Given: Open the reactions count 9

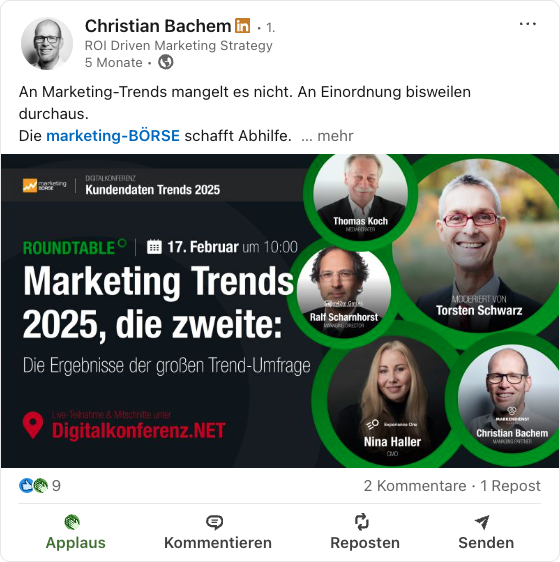Looking at the screenshot, I should tap(56, 486).
